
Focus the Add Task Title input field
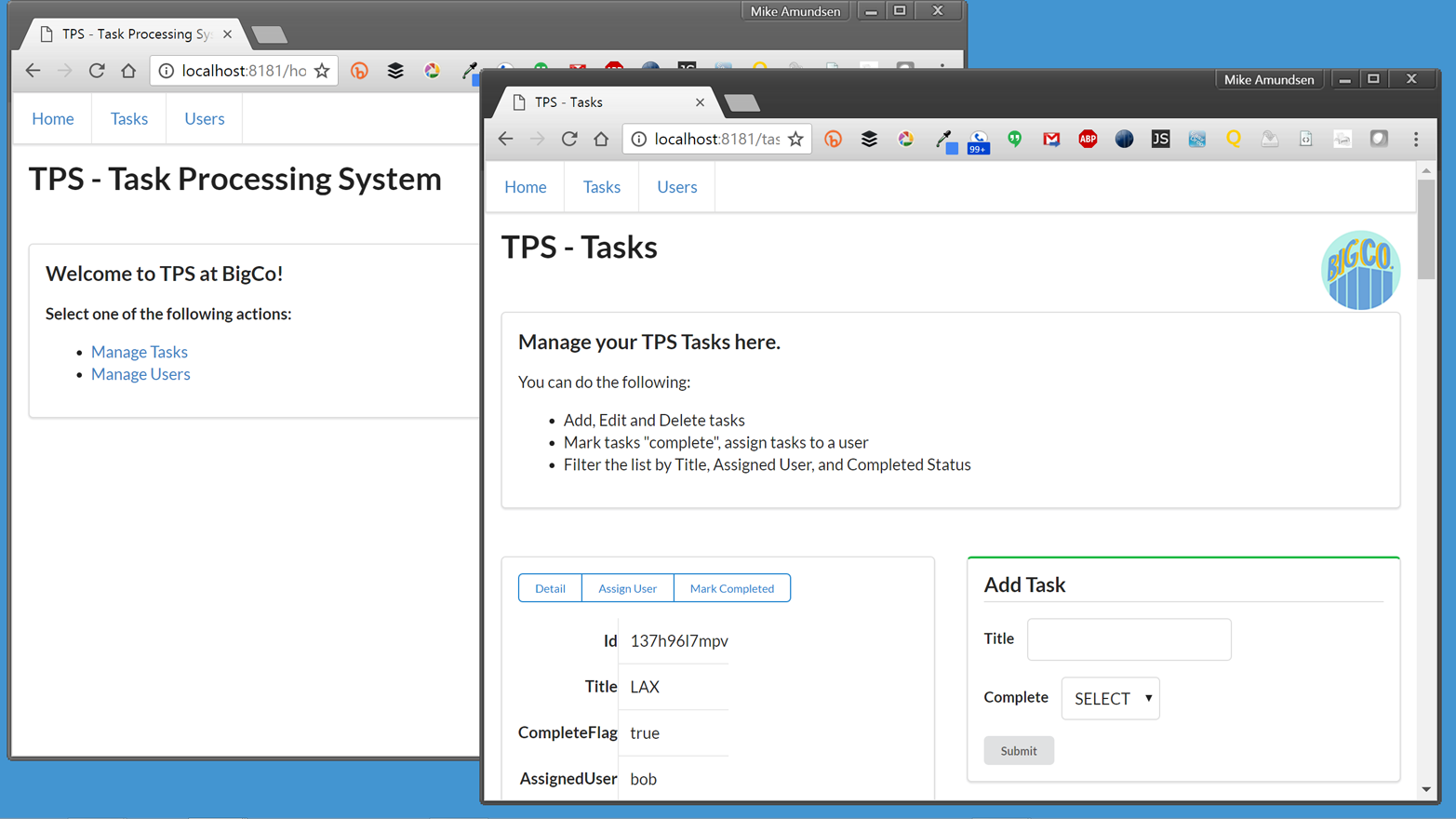click(x=1129, y=639)
